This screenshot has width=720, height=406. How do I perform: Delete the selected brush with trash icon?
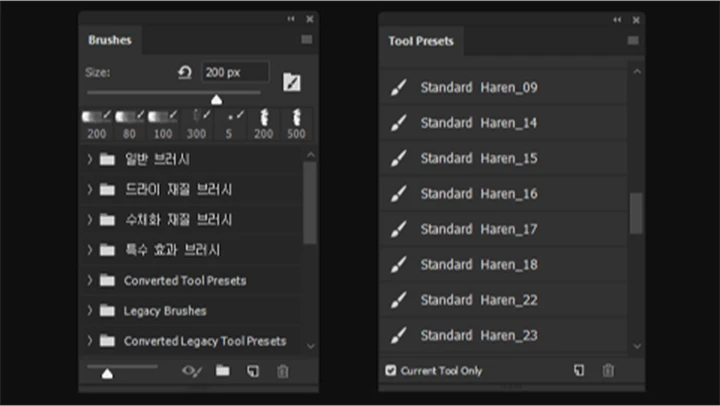tap(283, 371)
